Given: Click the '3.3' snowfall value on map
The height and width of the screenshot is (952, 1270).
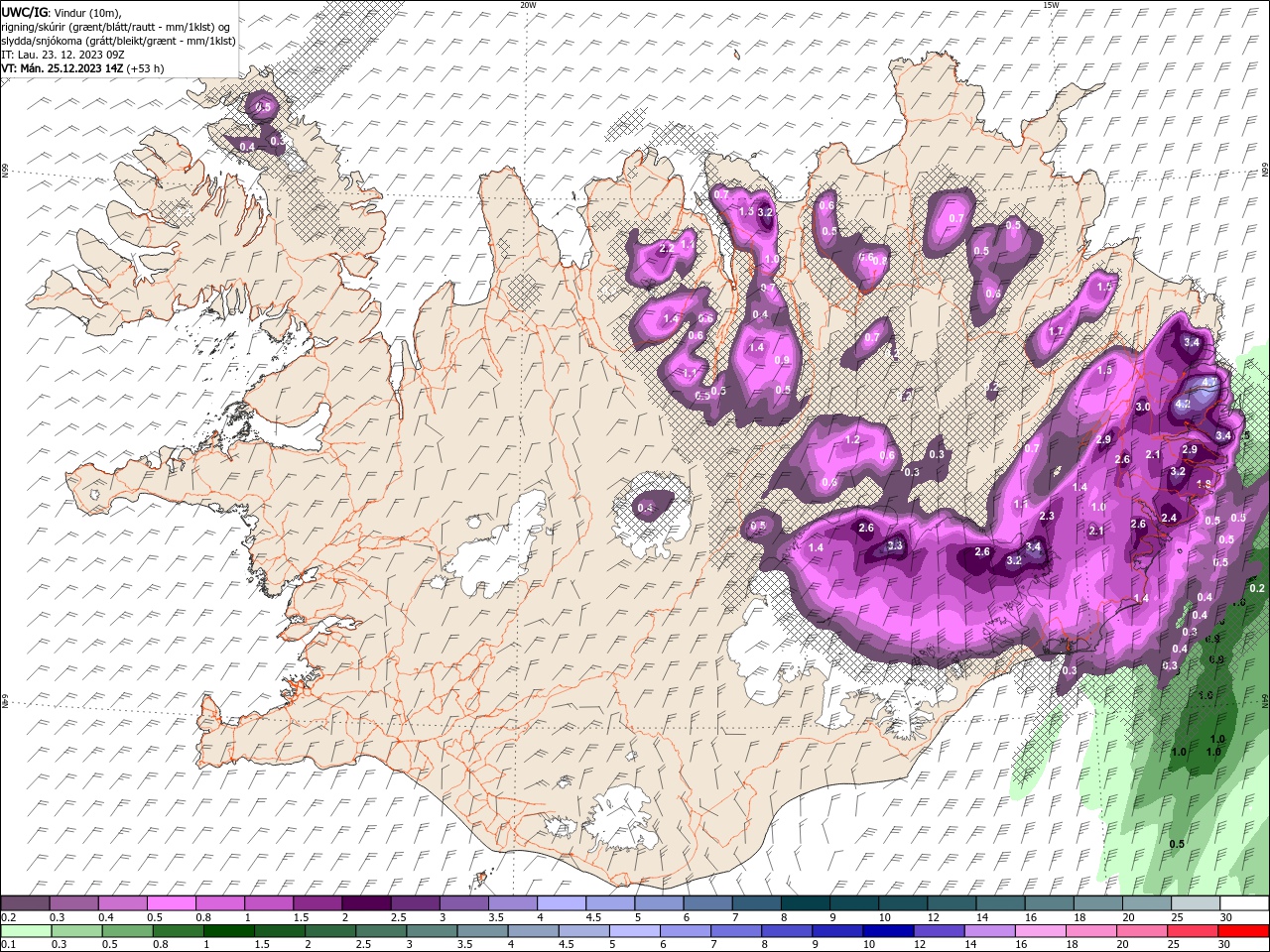Looking at the screenshot, I should pos(895,545).
